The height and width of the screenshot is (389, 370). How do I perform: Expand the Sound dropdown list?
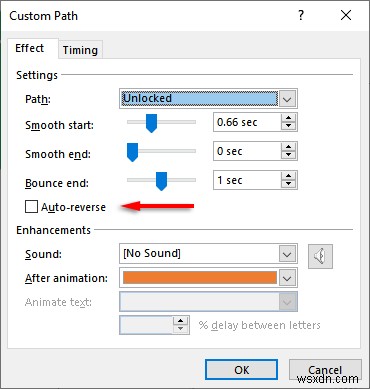pos(287,254)
